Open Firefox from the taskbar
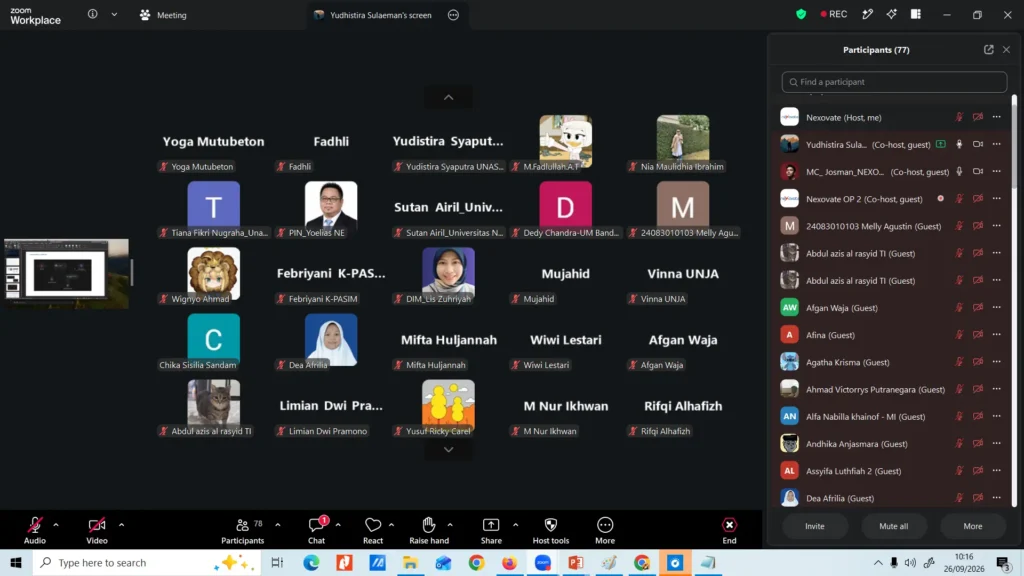Screen dimensions: 1024x576 pos(509,562)
